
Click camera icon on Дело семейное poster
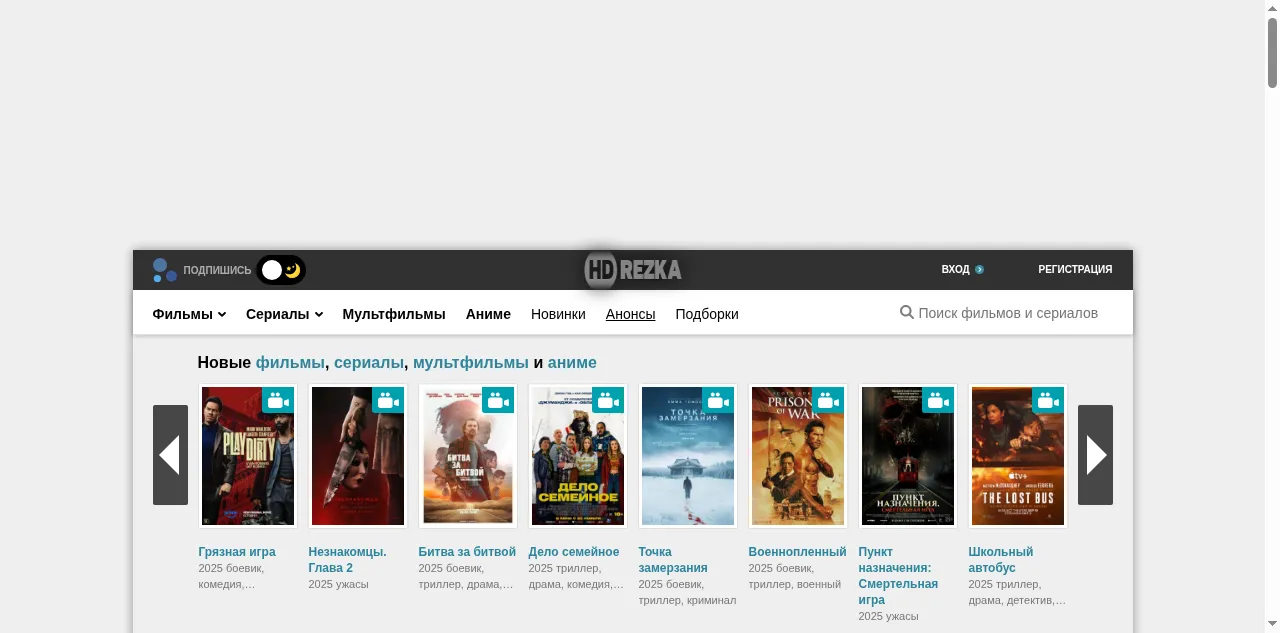(x=608, y=401)
